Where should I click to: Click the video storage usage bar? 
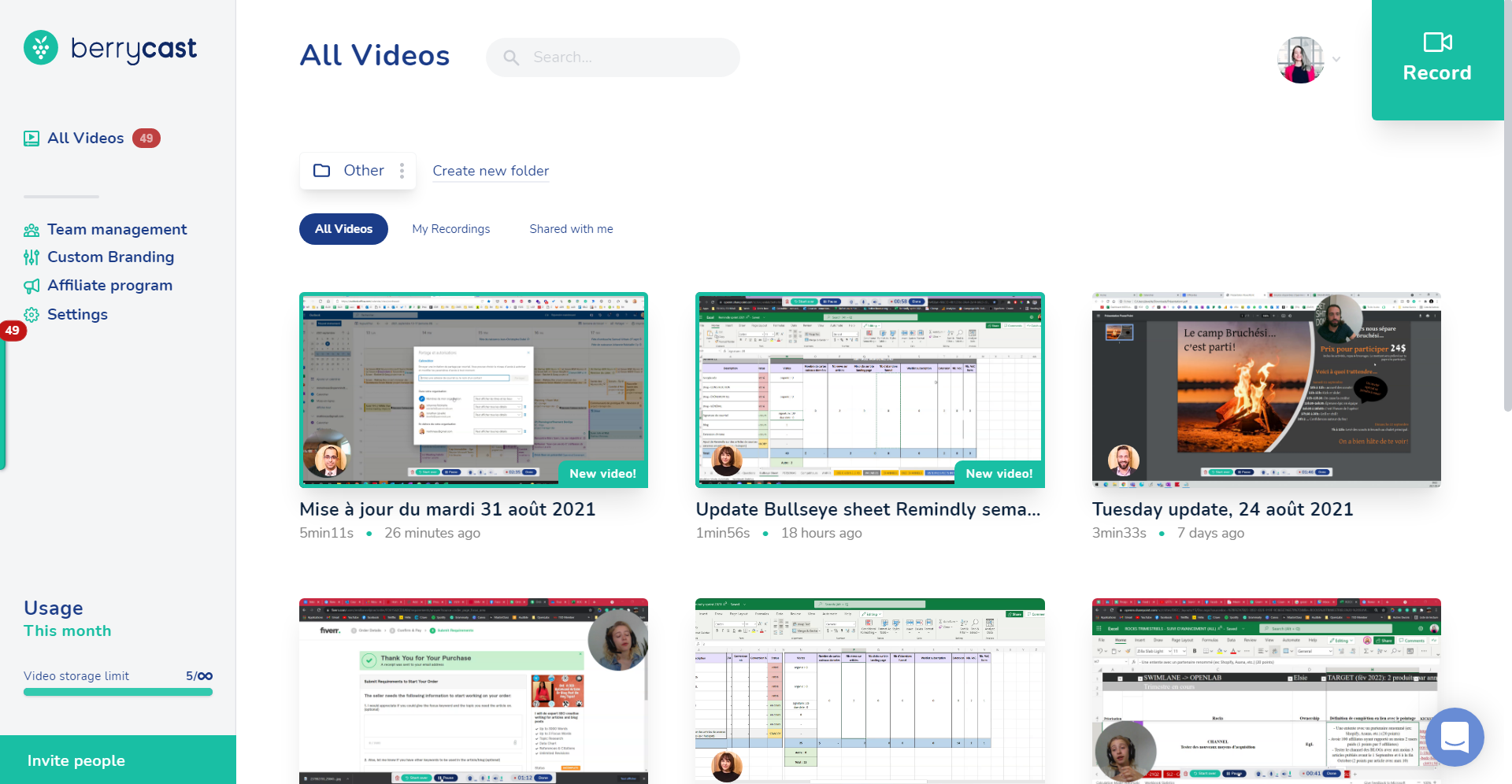(x=117, y=692)
